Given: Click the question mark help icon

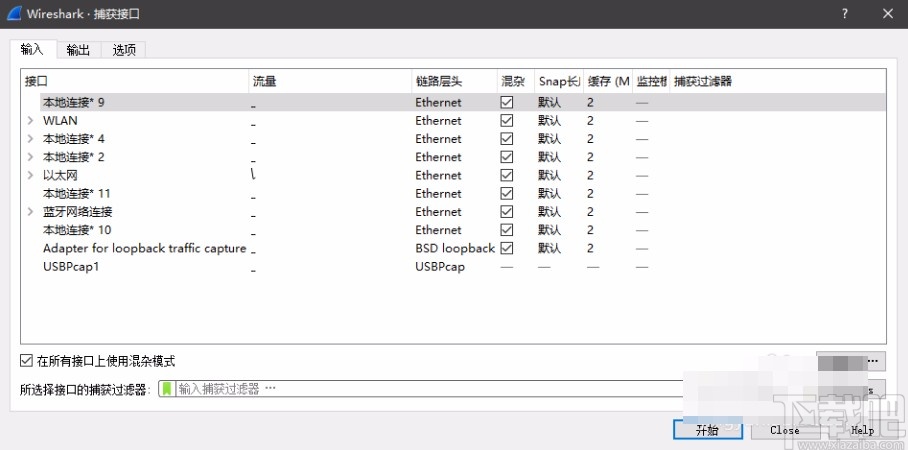Looking at the screenshot, I should point(845,14).
